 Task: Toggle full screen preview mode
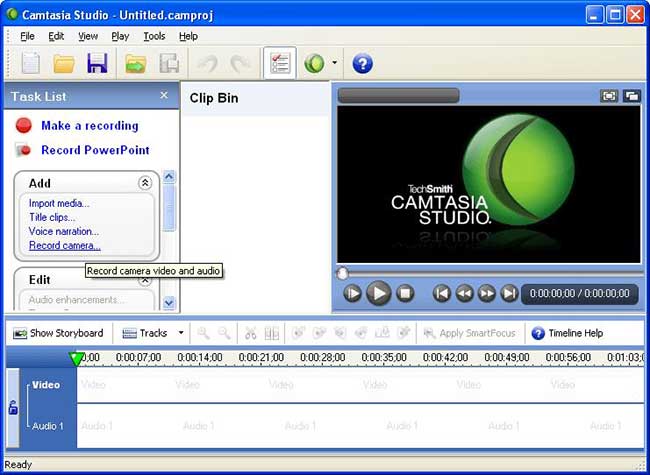tap(609, 96)
